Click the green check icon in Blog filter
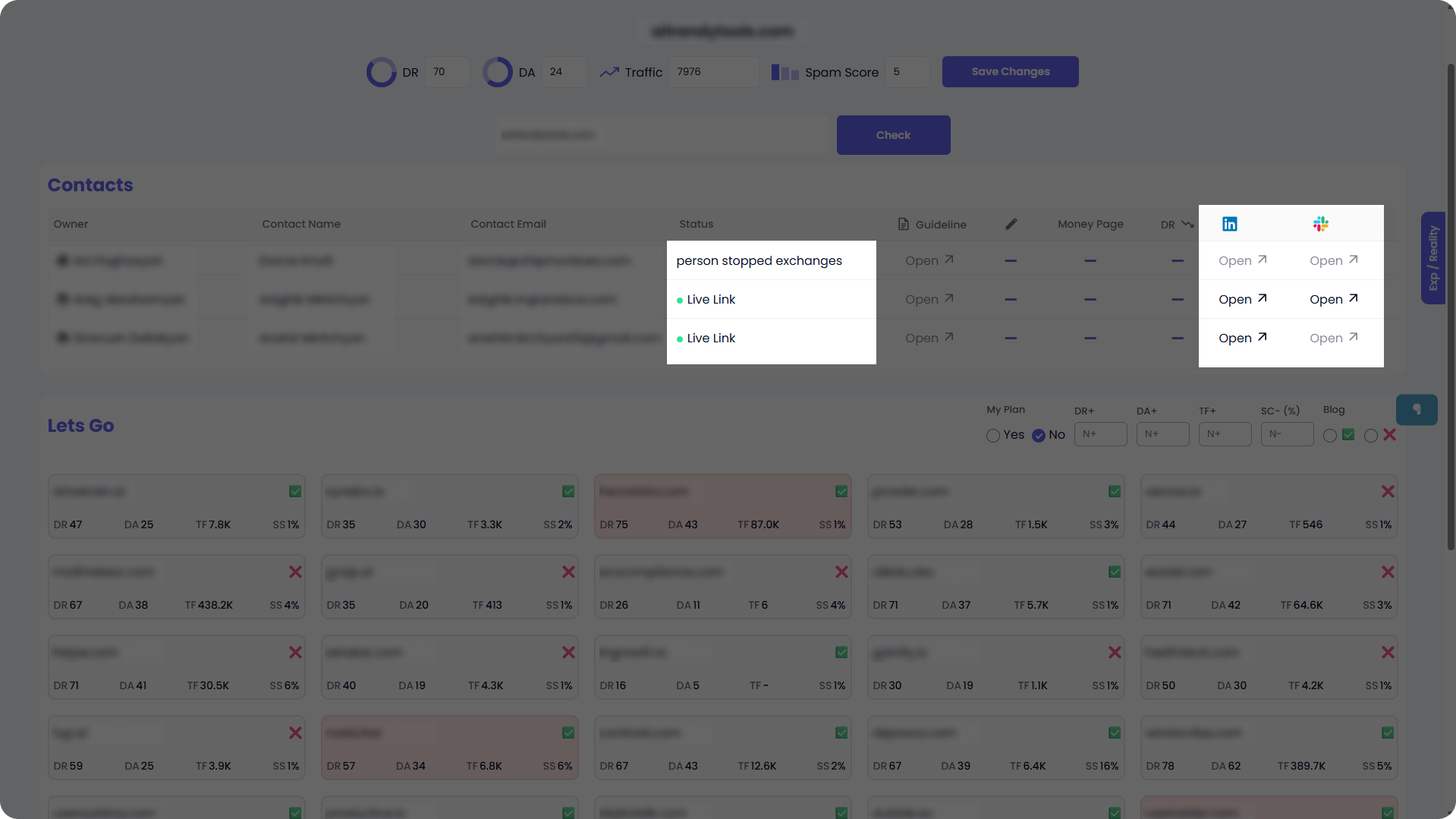This screenshot has height=819, width=1456. click(1348, 435)
